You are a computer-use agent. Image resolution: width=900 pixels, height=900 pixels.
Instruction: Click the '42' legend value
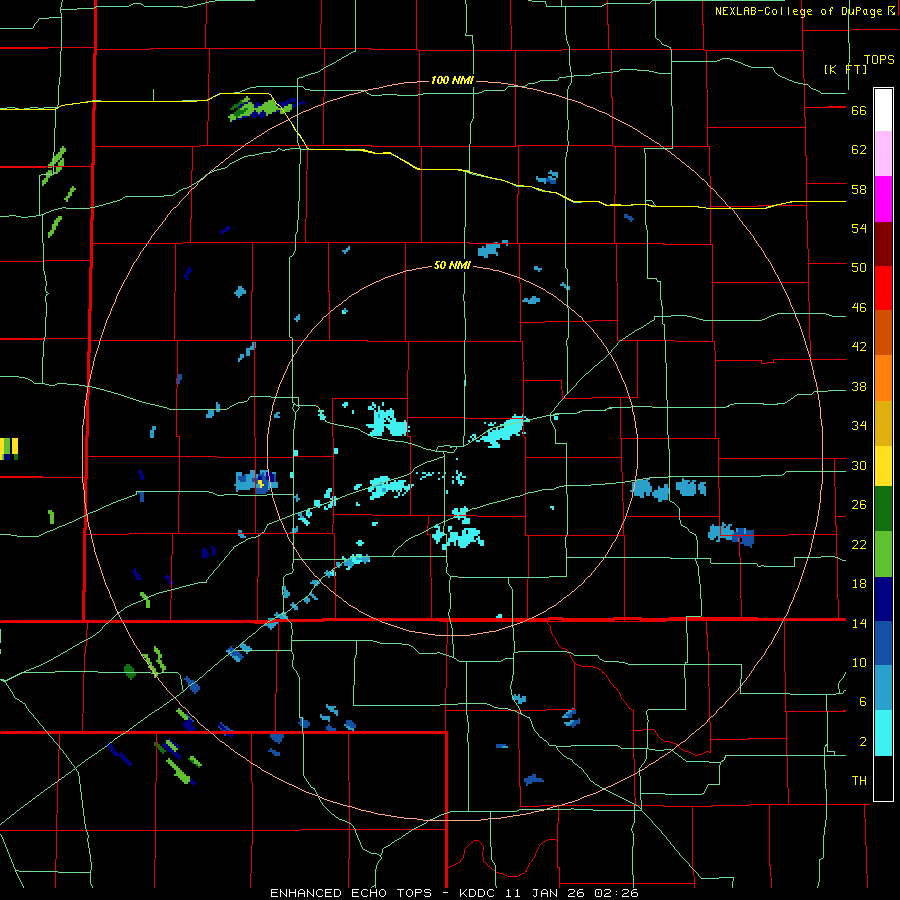coord(859,347)
